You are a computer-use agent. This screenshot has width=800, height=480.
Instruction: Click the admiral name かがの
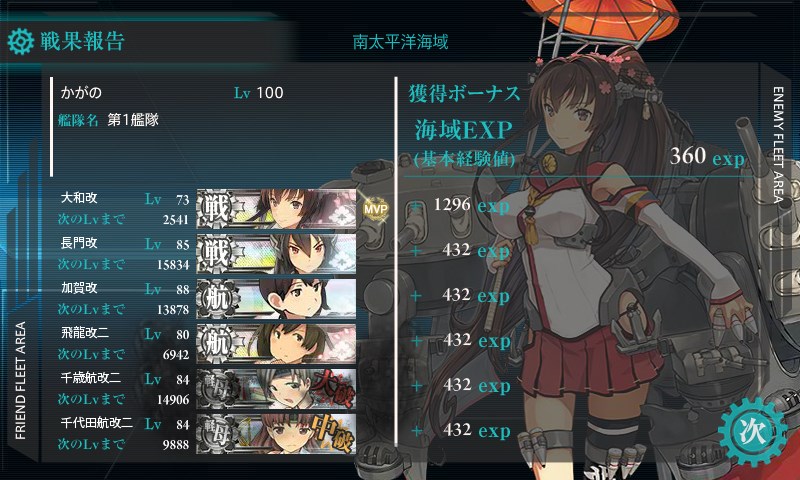[81, 93]
